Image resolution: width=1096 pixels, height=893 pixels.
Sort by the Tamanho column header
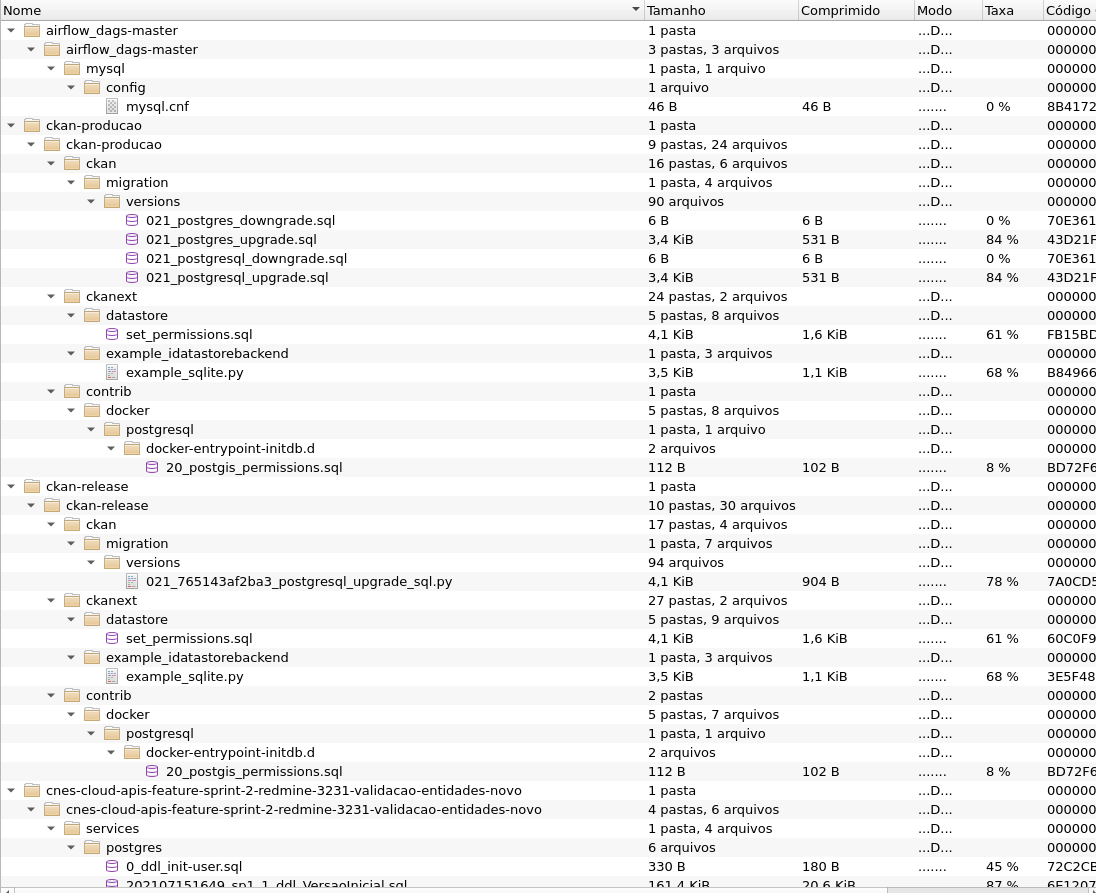[x=721, y=10]
